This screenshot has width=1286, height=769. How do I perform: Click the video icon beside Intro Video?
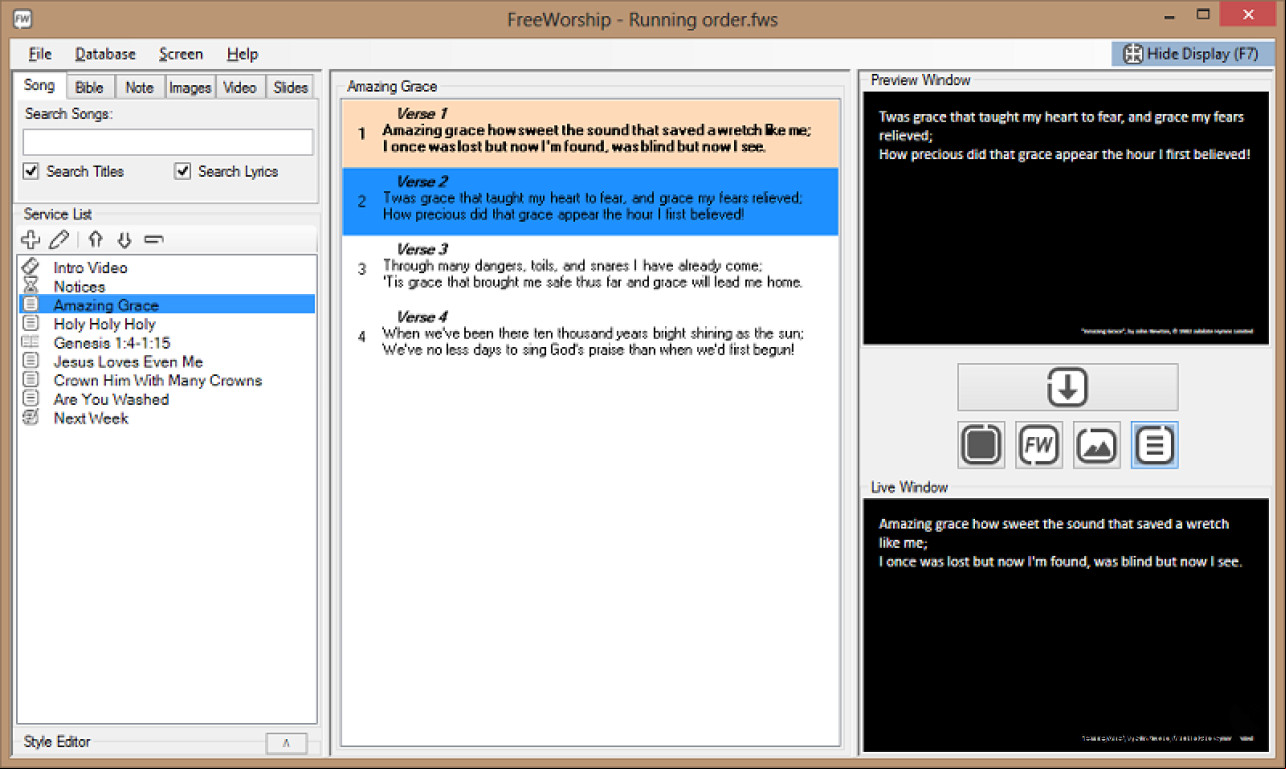pos(31,267)
